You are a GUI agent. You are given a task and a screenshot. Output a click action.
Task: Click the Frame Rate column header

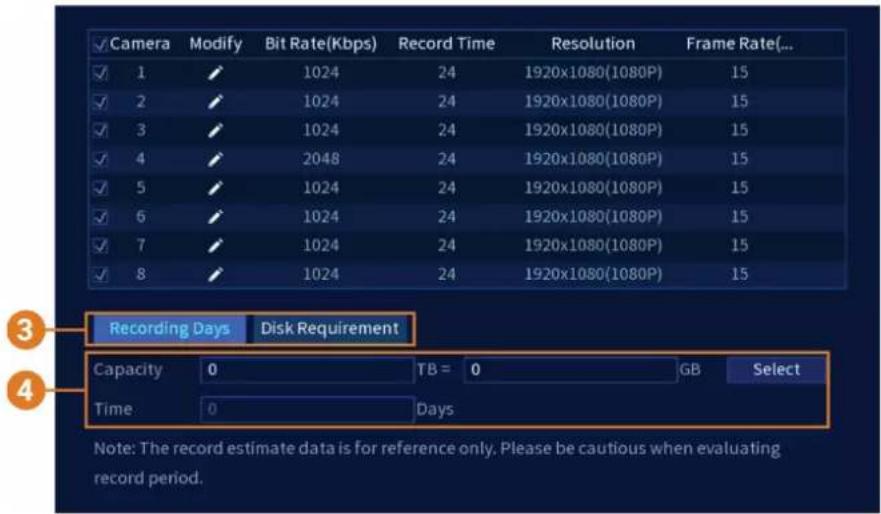tap(739, 44)
